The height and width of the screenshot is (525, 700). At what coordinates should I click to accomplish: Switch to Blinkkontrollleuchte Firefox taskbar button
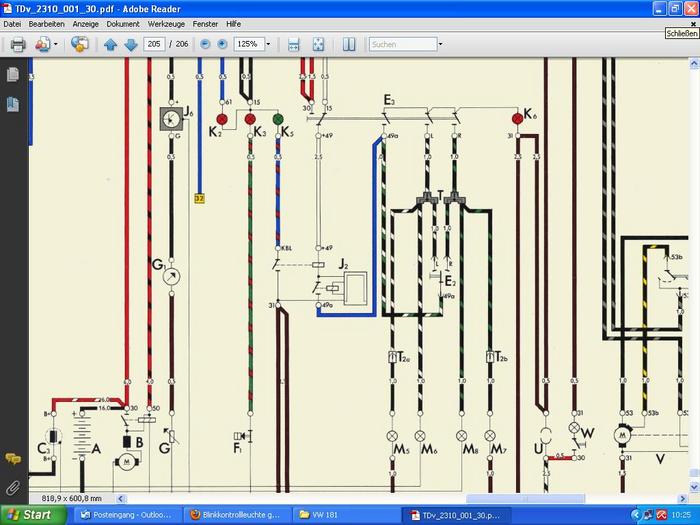[237, 515]
